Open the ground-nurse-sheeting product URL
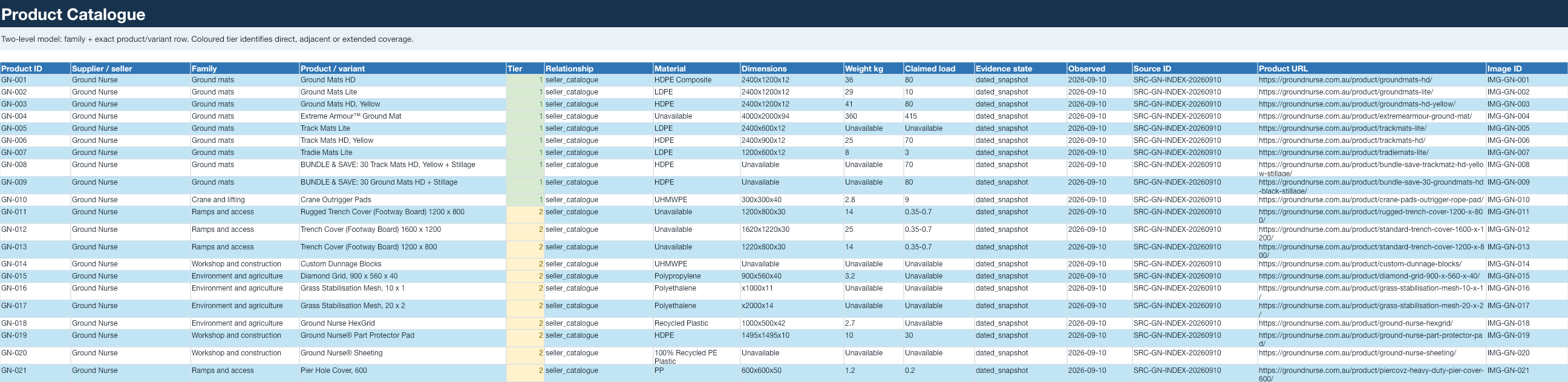The height and width of the screenshot is (382, 1568). (x=1357, y=354)
